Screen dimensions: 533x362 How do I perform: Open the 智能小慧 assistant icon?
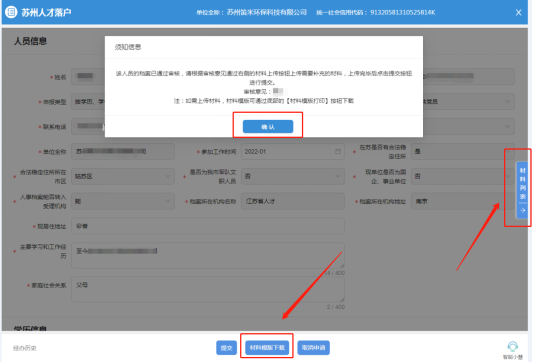click(x=513, y=350)
